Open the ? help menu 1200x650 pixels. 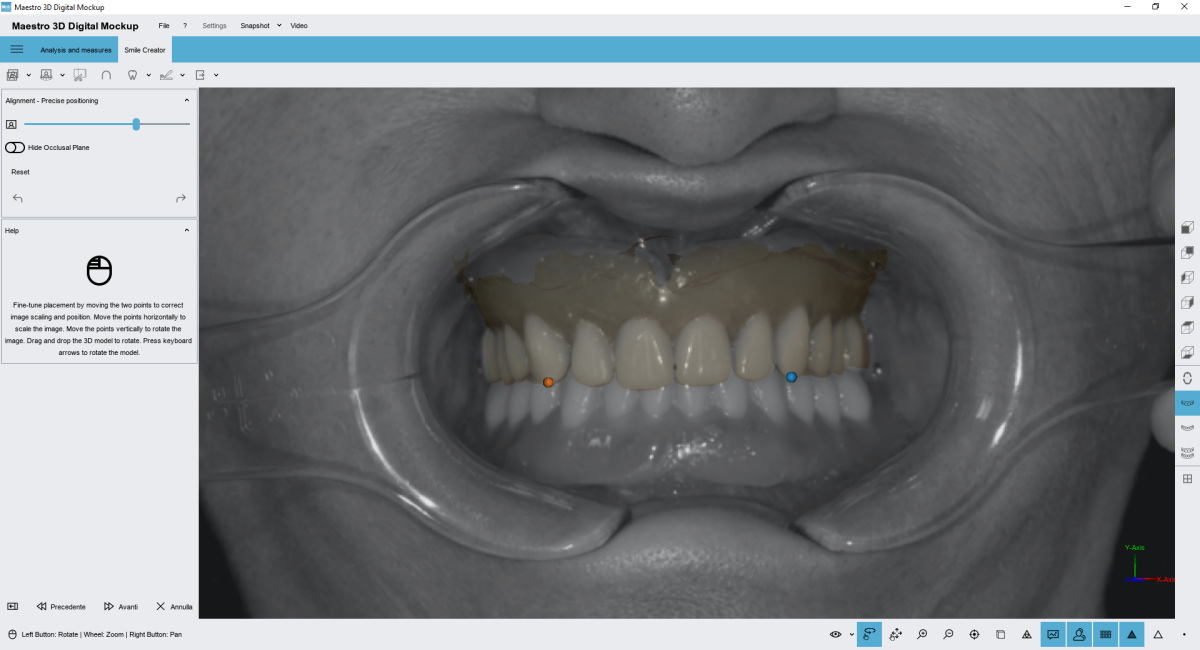185,25
